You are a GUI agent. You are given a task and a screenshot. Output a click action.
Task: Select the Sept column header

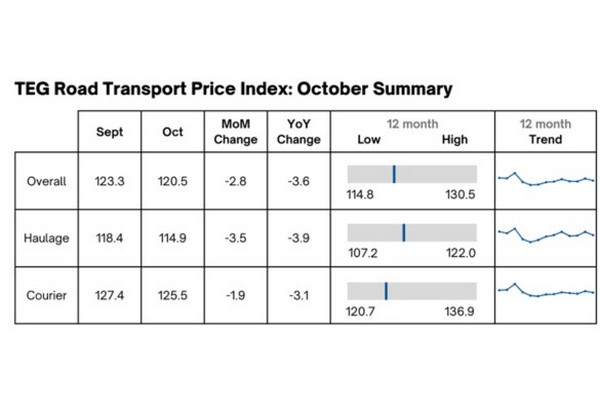click(110, 132)
